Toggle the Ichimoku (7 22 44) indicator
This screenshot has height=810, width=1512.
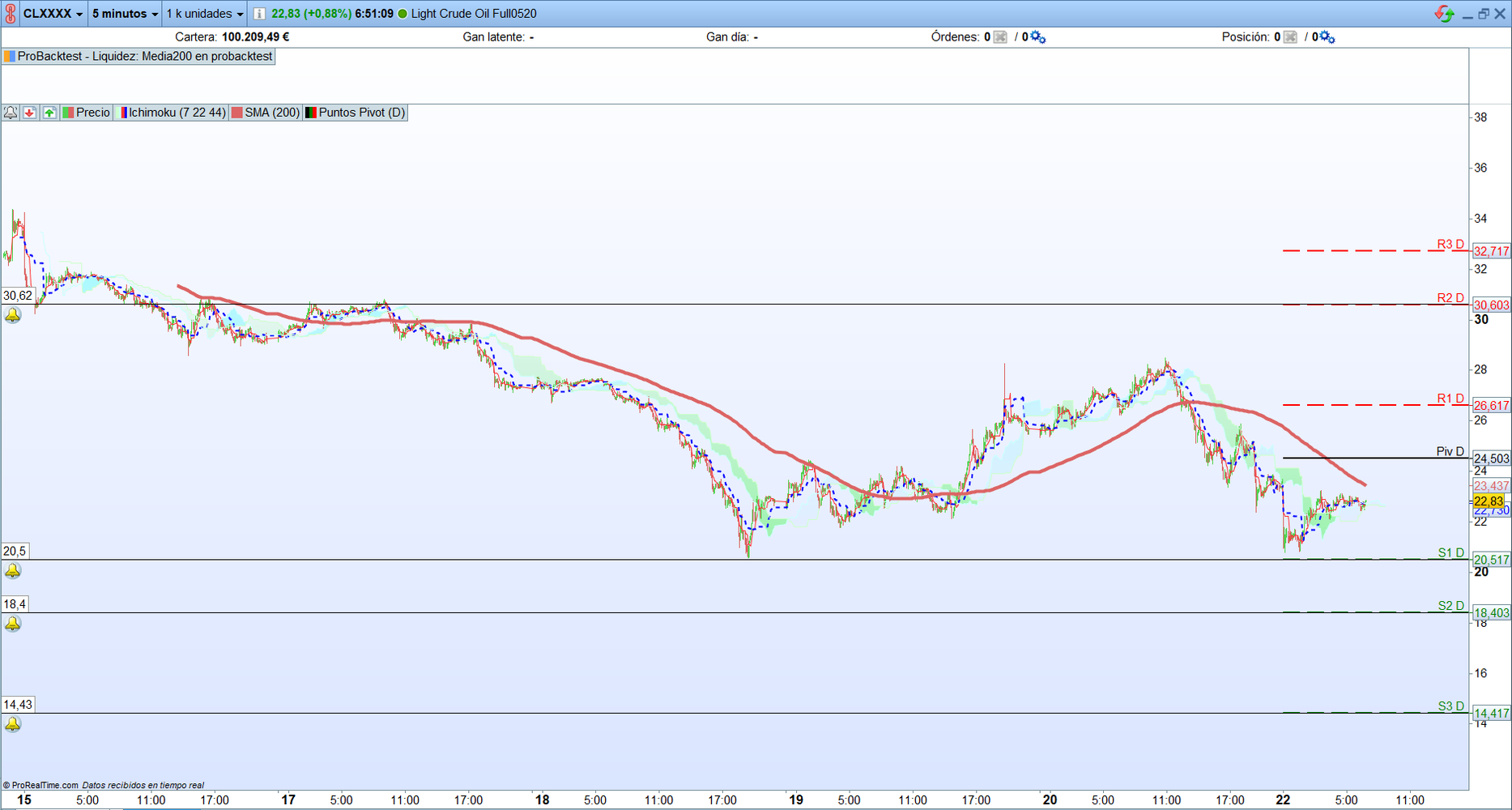pyautogui.click(x=172, y=113)
